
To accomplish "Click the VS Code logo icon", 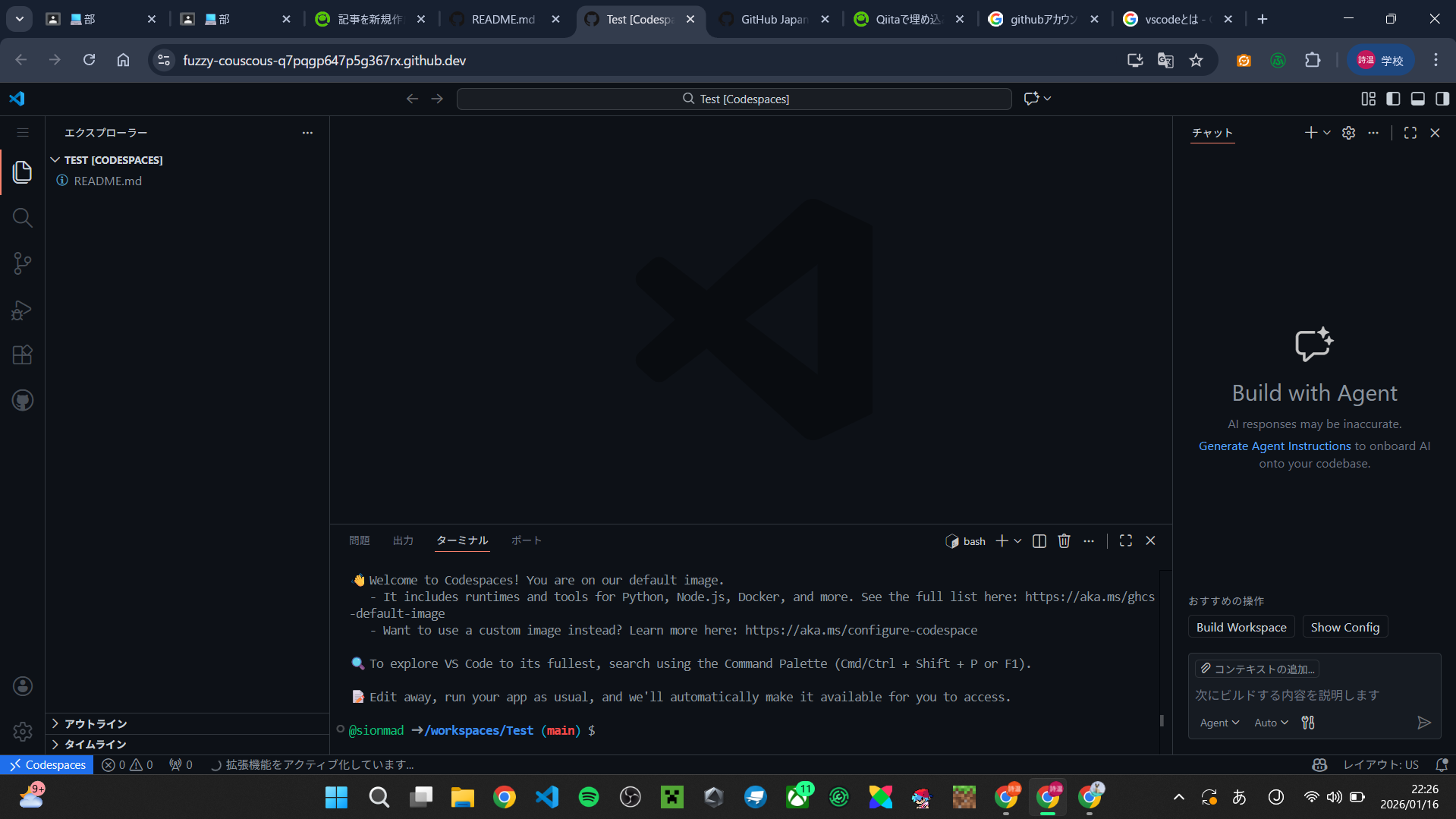I will (17, 99).
